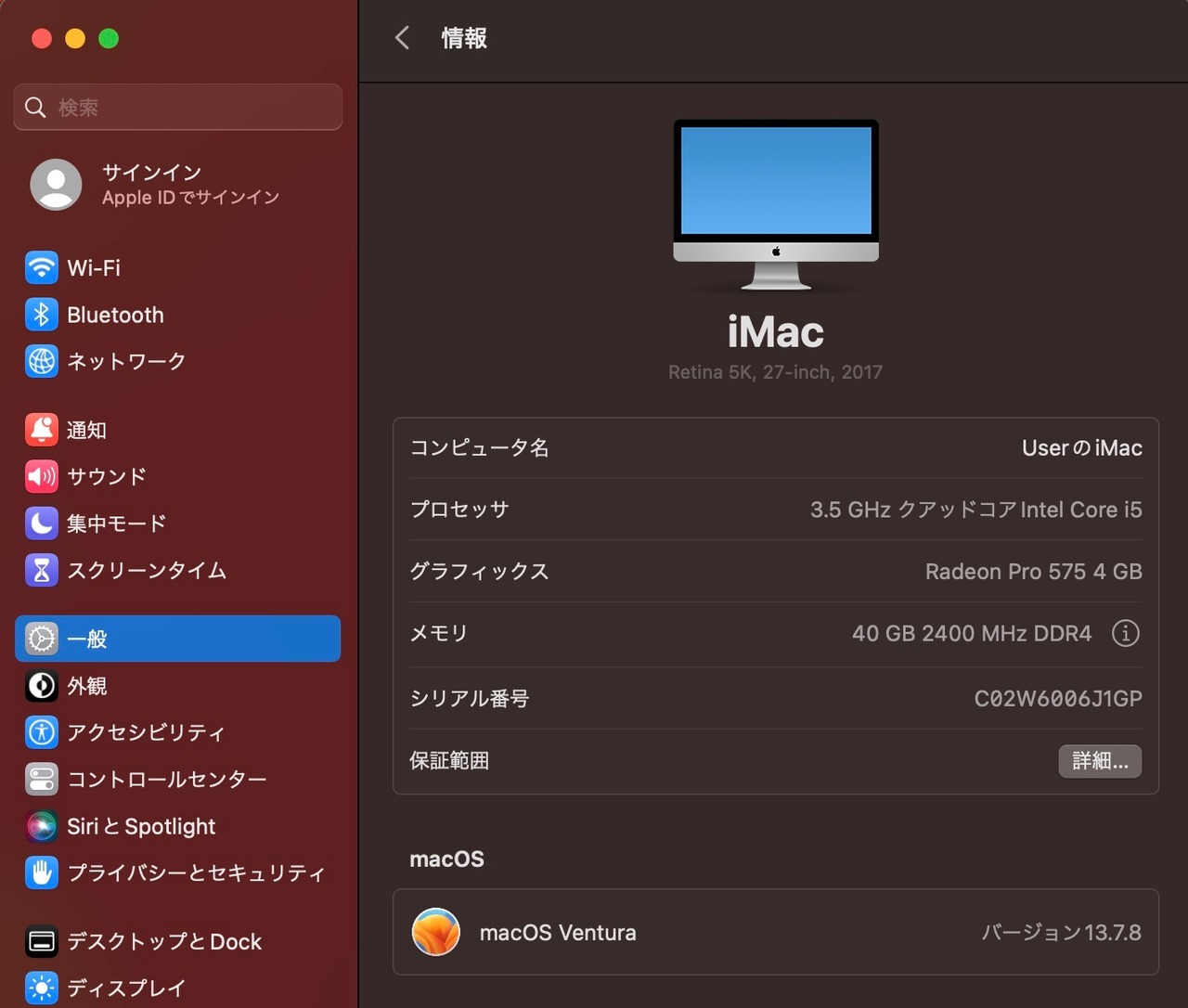Click the magnifier icon in search field
This screenshot has height=1008, width=1188.
35,108
